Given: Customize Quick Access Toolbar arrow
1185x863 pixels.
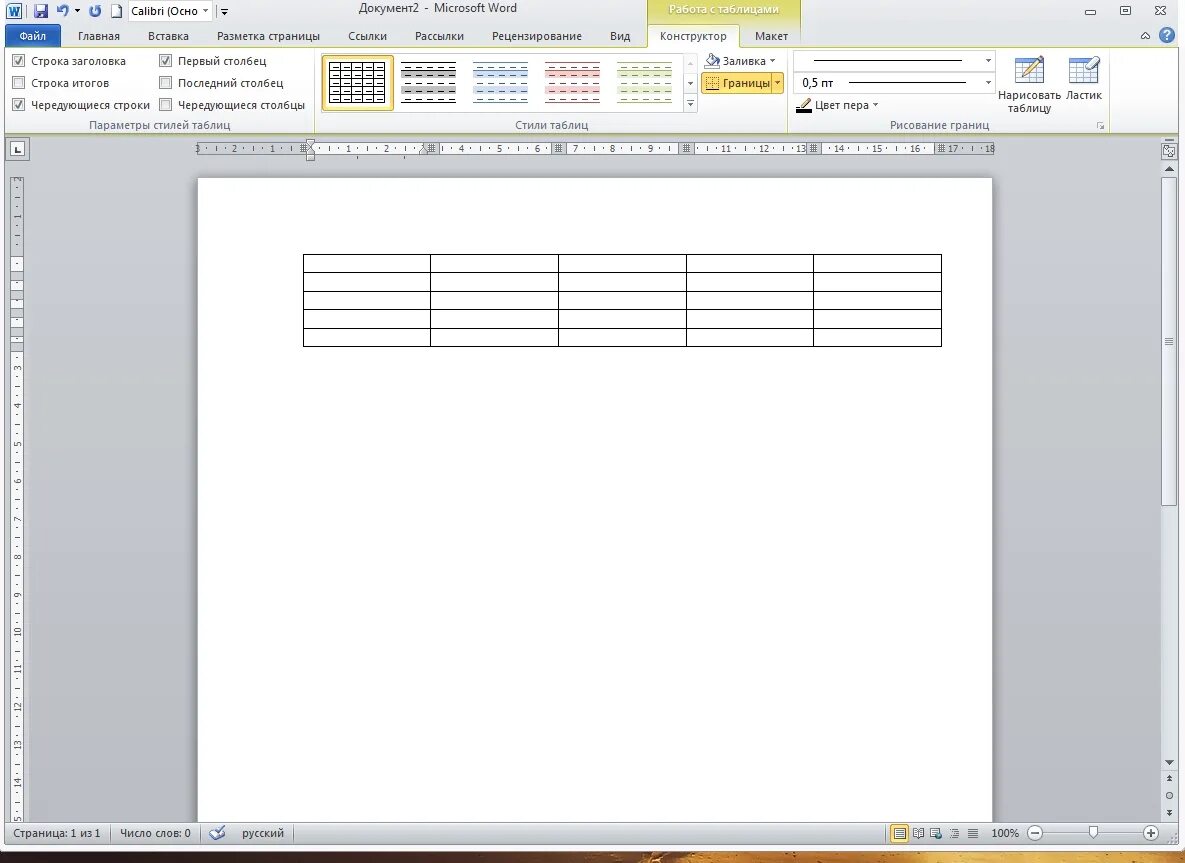Looking at the screenshot, I should pos(224,11).
